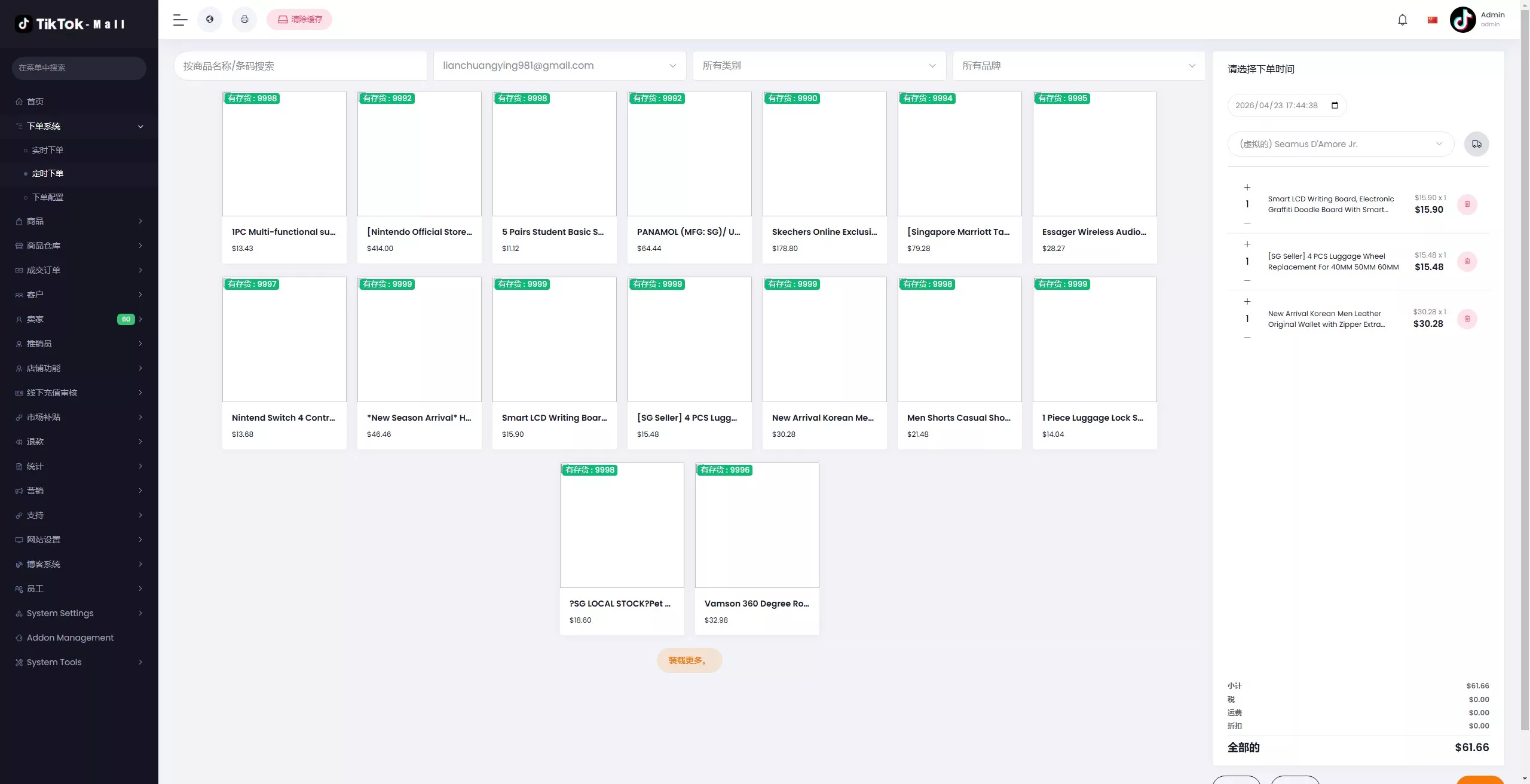
Task: Delete Smart LCD Writing Board from cart
Action: (1467, 204)
